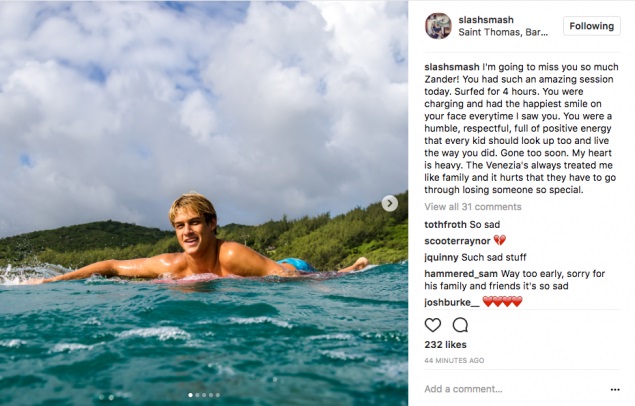Open jquinny commenter profile

click(442, 256)
